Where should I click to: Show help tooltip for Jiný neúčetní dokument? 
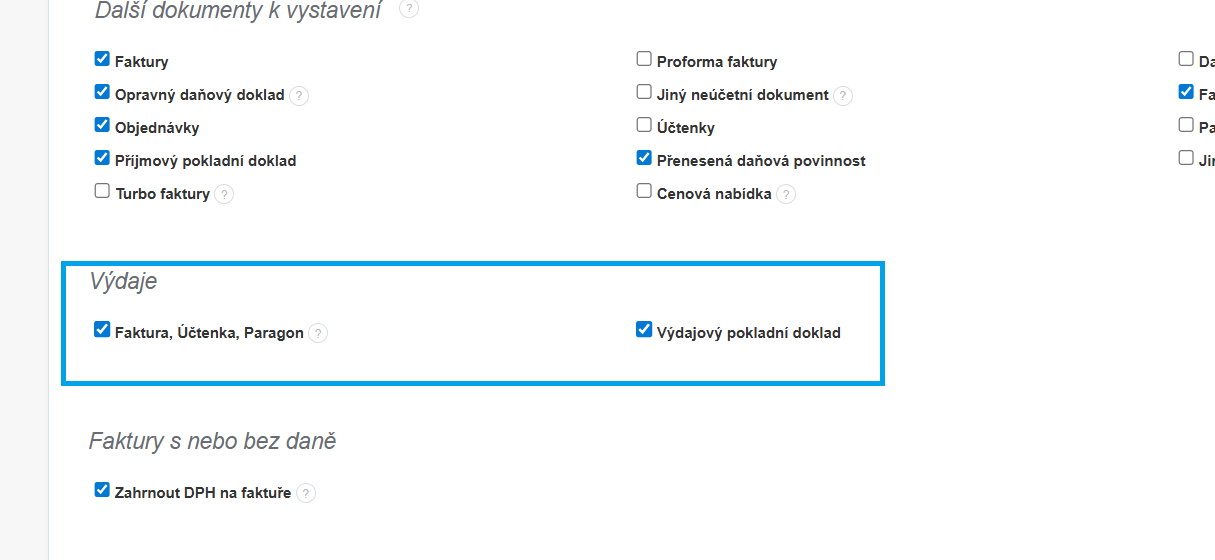pos(843,96)
